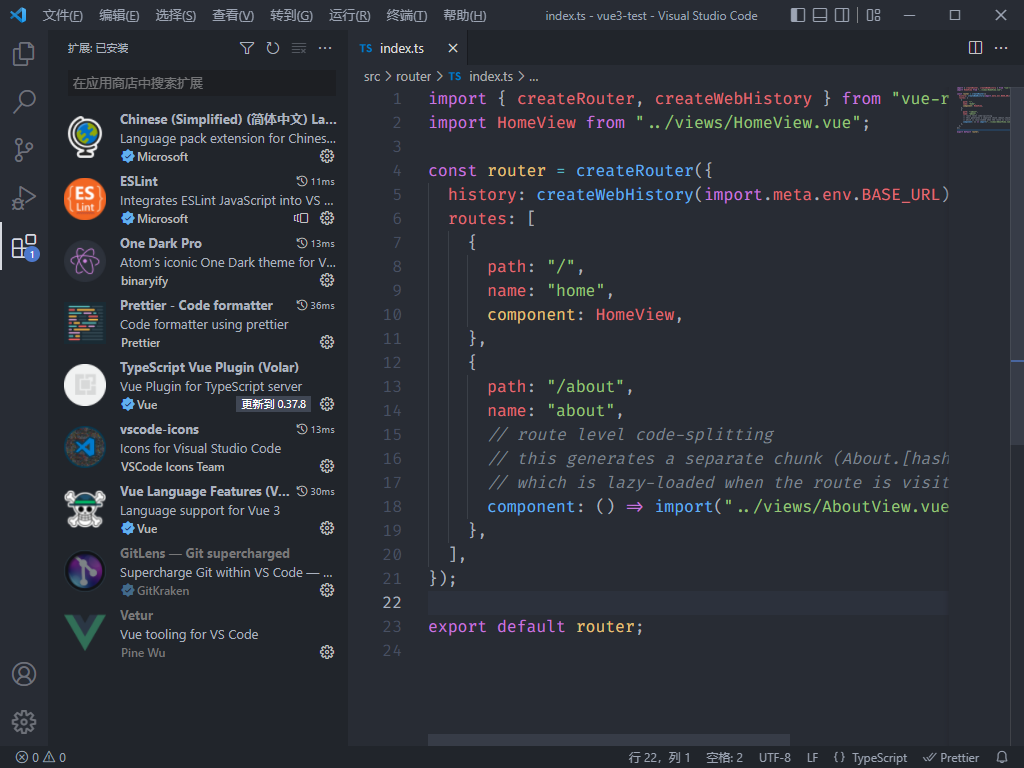This screenshot has width=1024, height=768.
Task: Change indentation via 空格: 2 status item
Action: 724,758
